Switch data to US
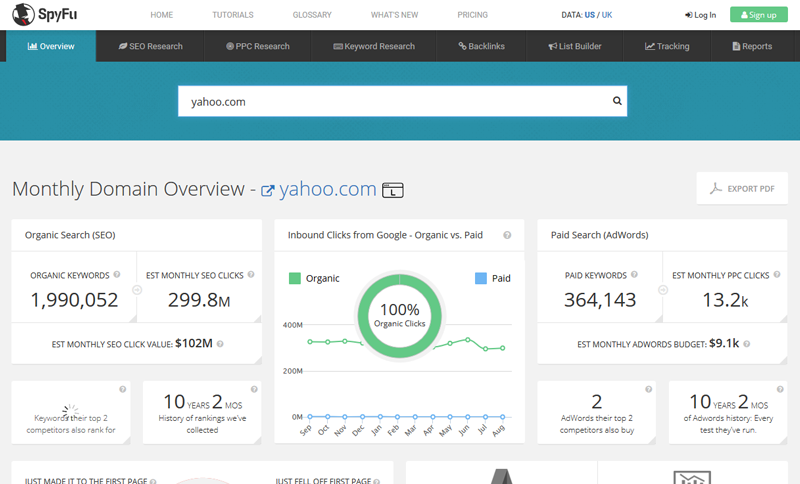Image resolution: width=800 pixels, height=484 pixels. [589, 15]
